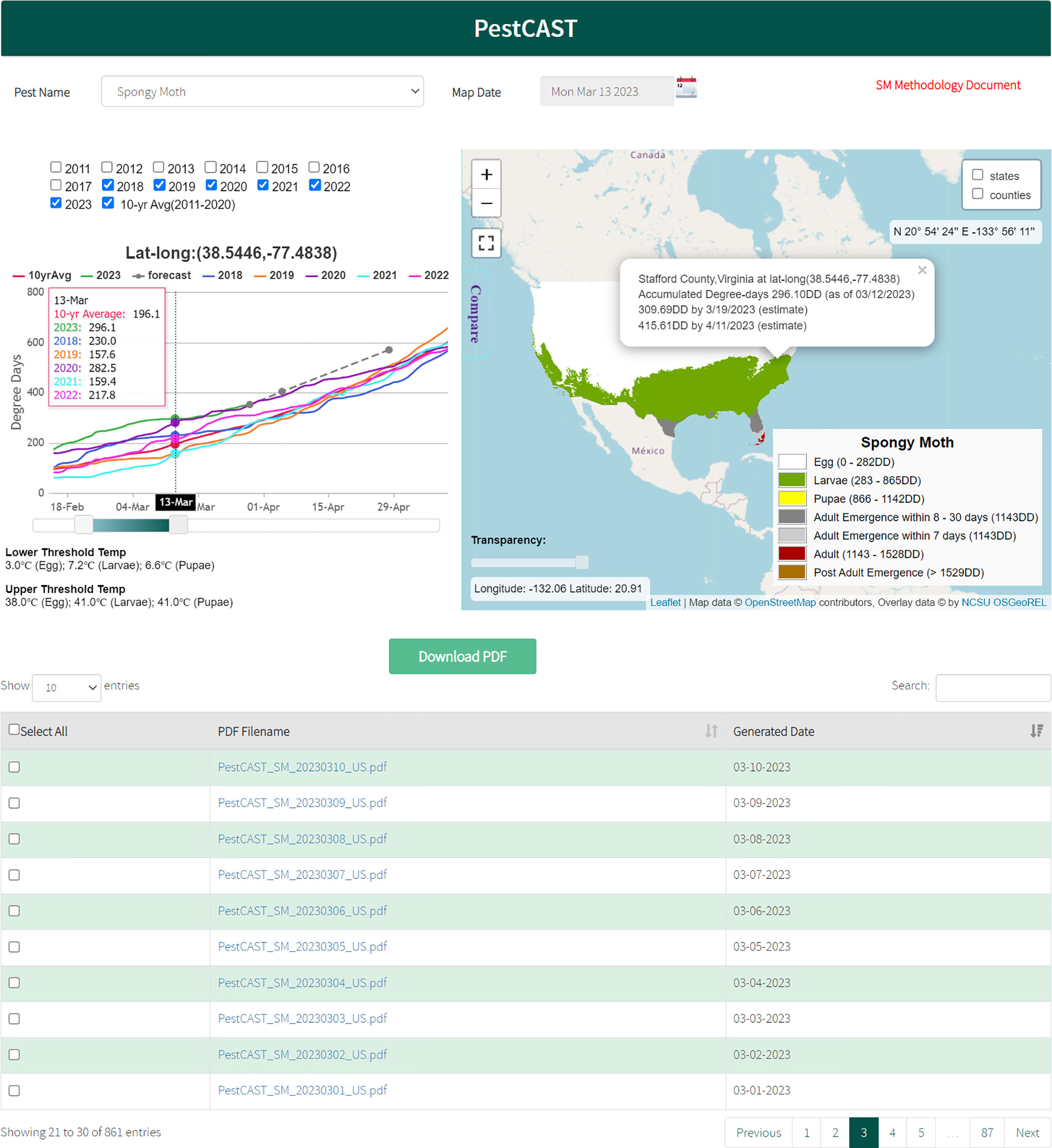Image resolution: width=1052 pixels, height=1148 pixels.
Task: Zoom in on the map
Action: [486, 174]
